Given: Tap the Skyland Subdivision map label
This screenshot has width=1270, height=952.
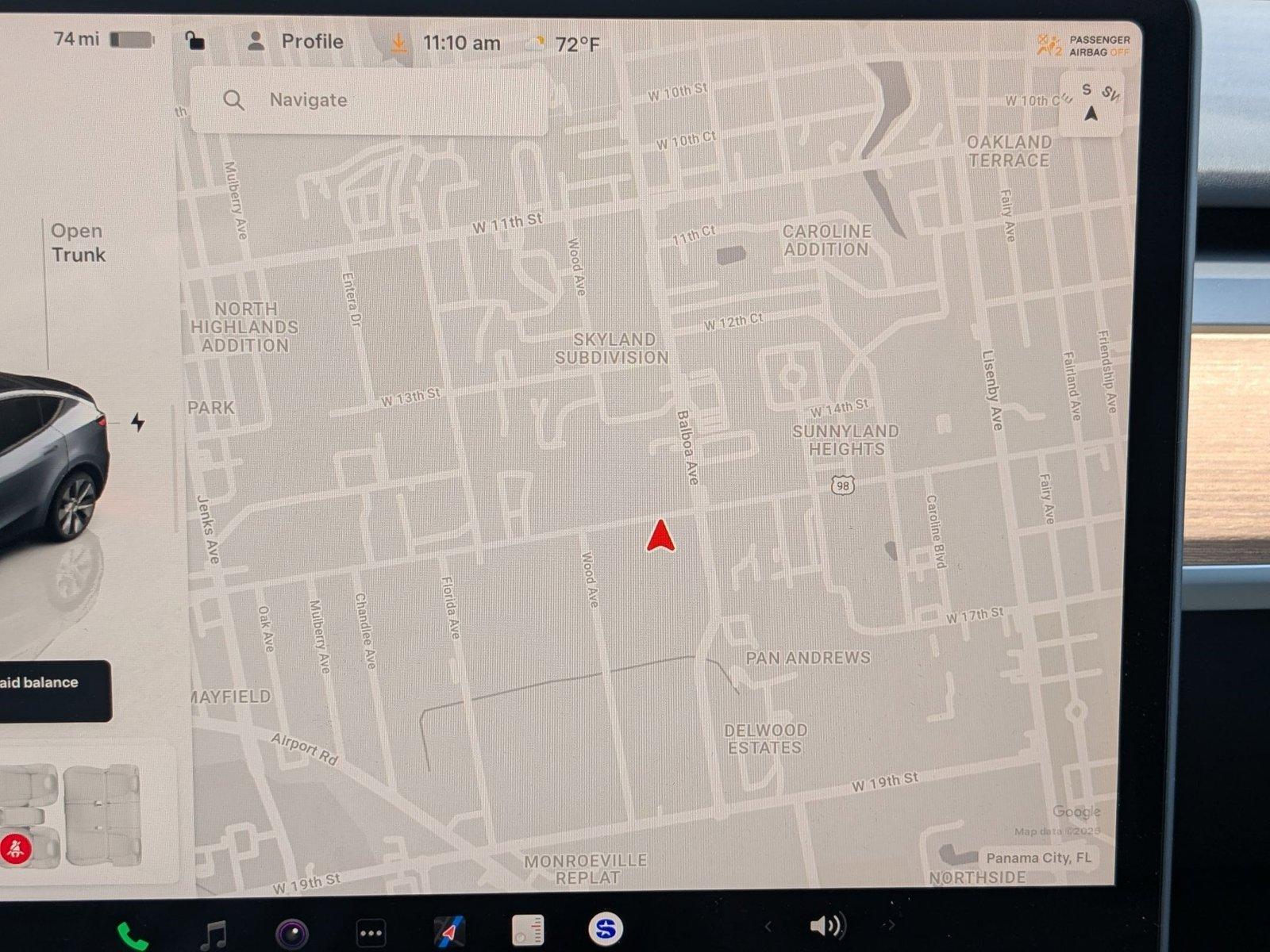Looking at the screenshot, I should [x=611, y=348].
